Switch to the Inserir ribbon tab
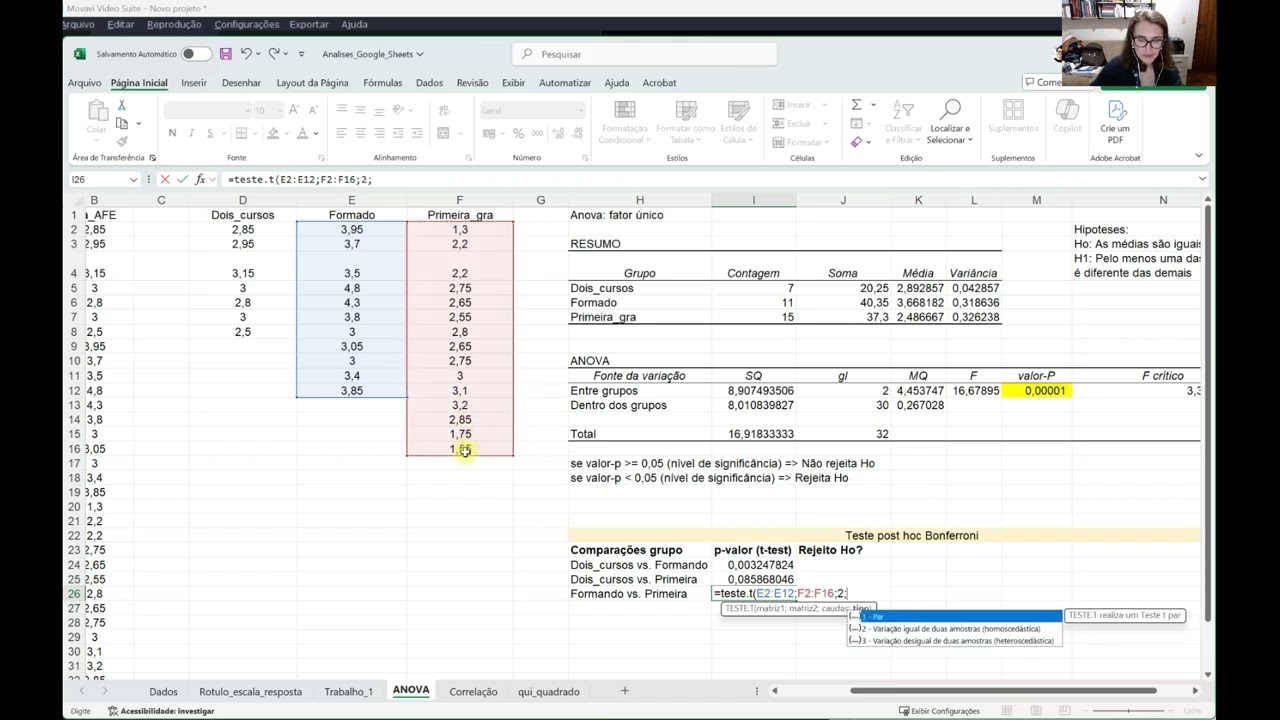Image resolution: width=1280 pixels, height=720 pixels. click(194, 83)
